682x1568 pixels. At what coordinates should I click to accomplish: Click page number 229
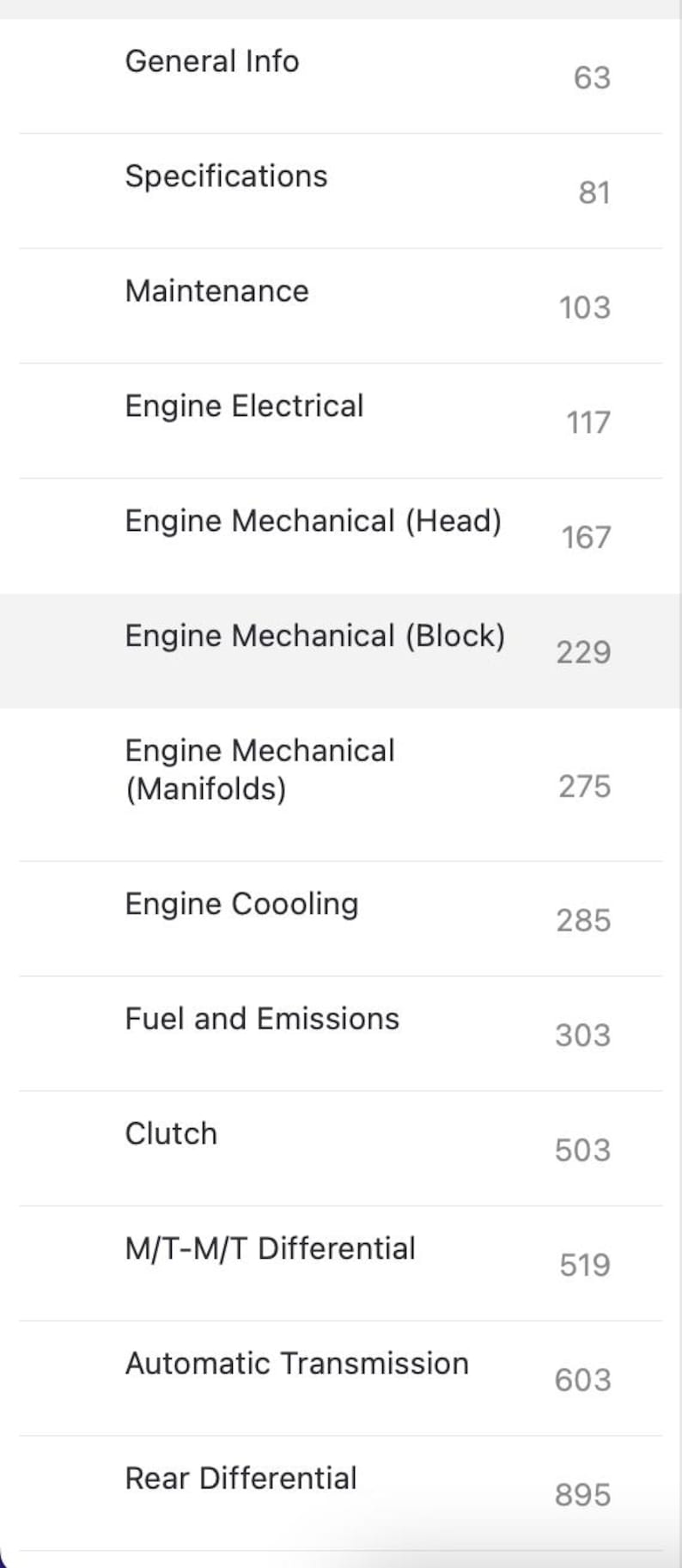583,653
